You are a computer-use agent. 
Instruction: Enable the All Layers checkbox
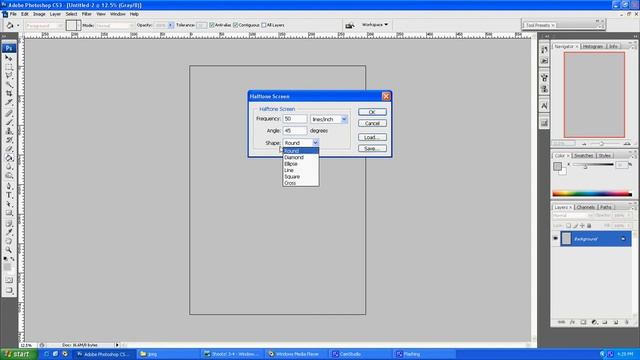[x=264, y=25]
